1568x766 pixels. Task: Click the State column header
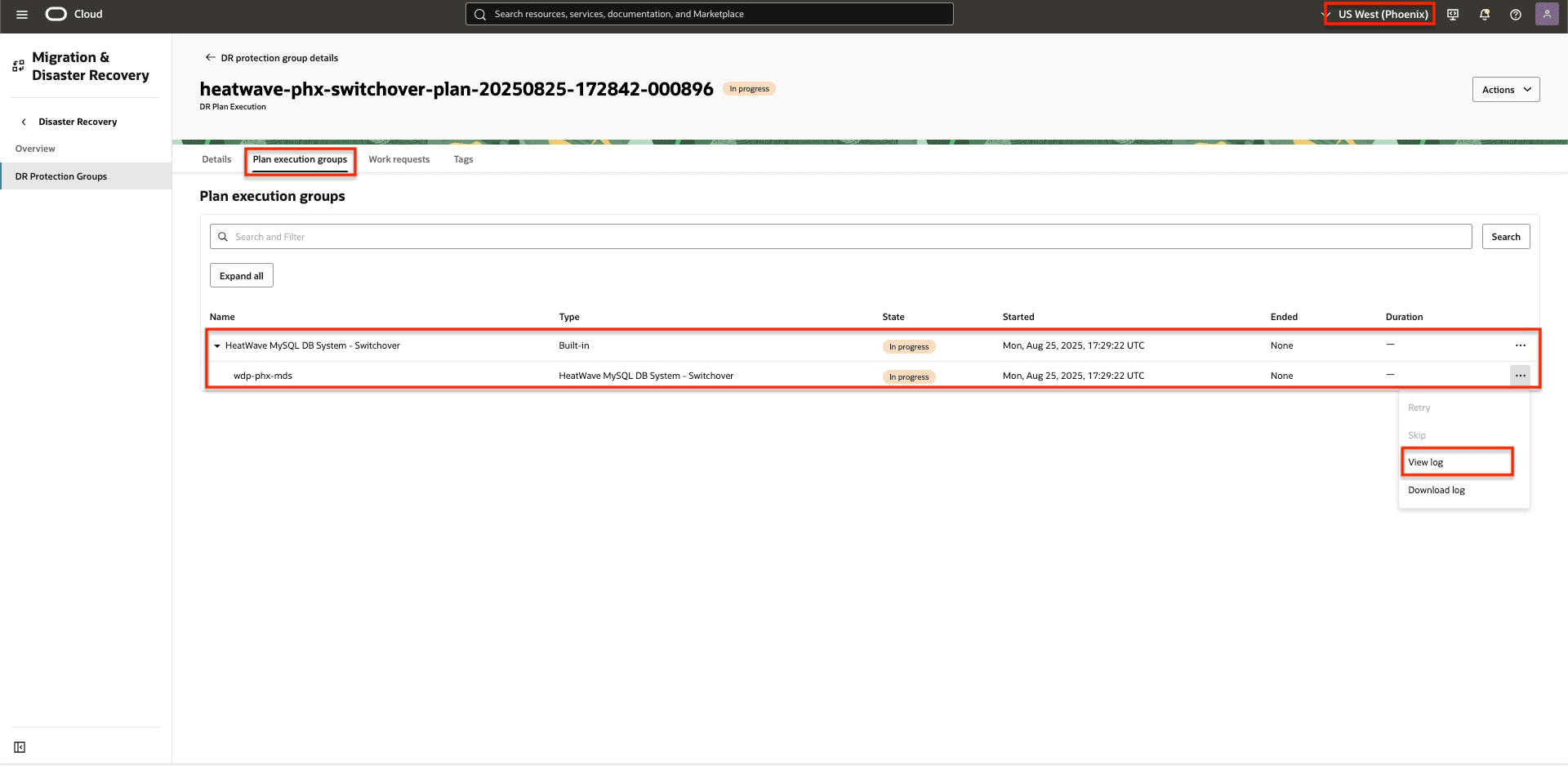(x=893, y=317)
